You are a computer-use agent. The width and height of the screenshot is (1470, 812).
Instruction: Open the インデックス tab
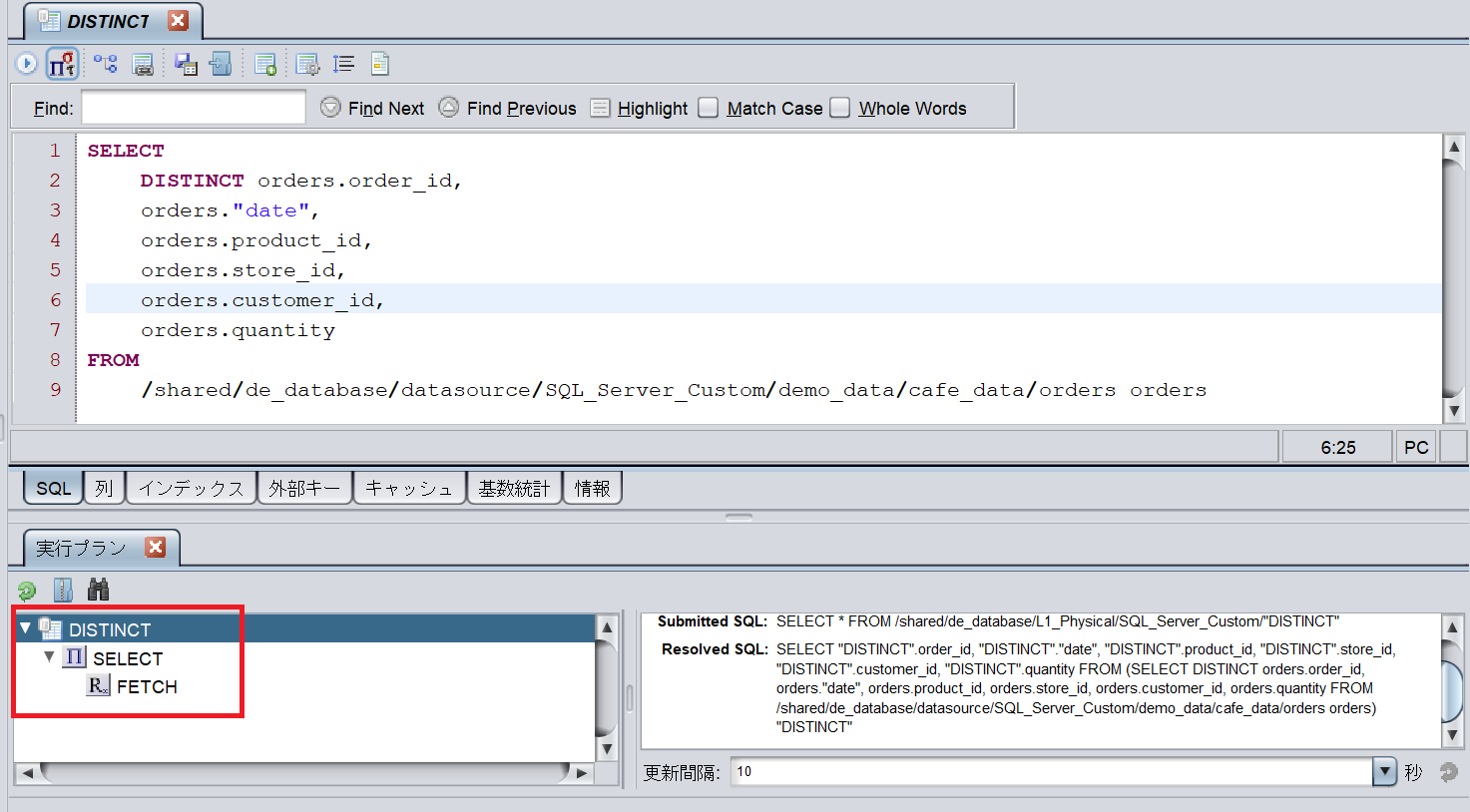click(191, 488)
